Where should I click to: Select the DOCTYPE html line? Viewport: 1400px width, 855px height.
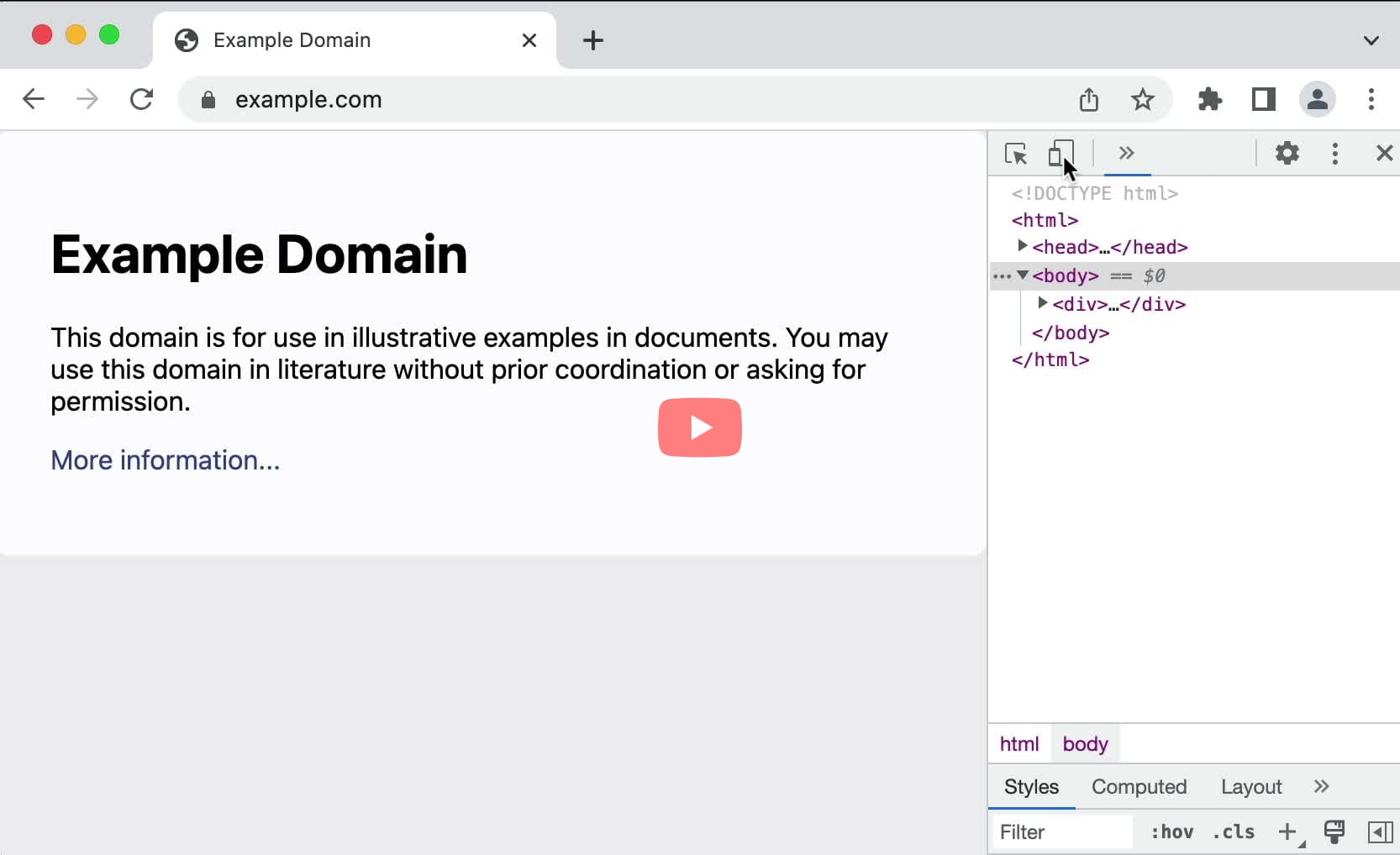pos(1095,193)
